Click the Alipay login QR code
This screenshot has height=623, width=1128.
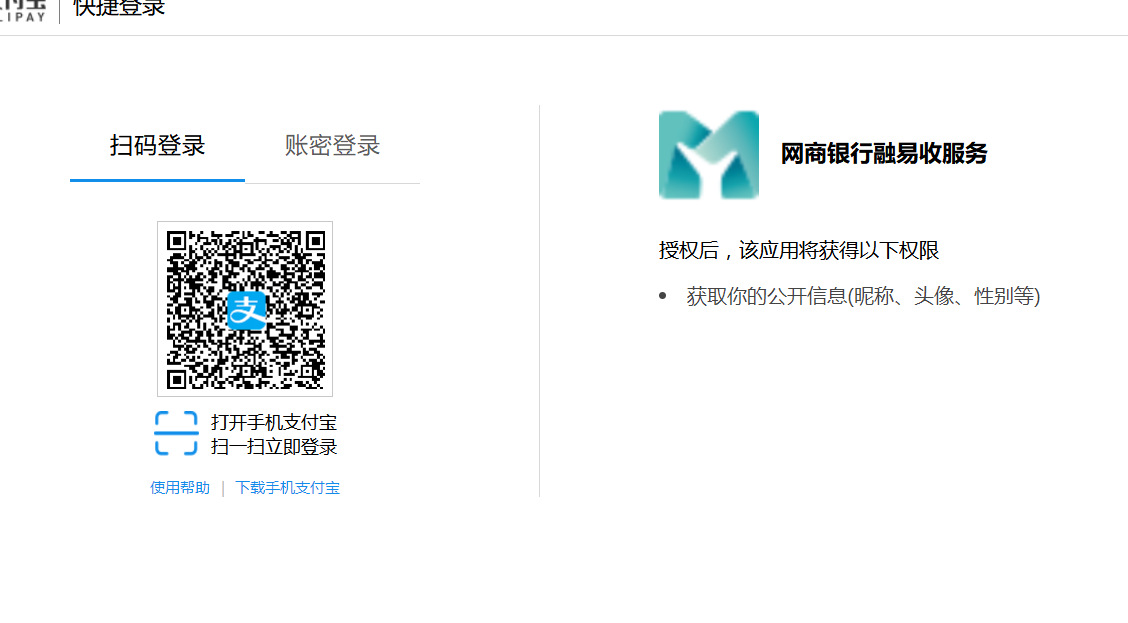point(245,309)
